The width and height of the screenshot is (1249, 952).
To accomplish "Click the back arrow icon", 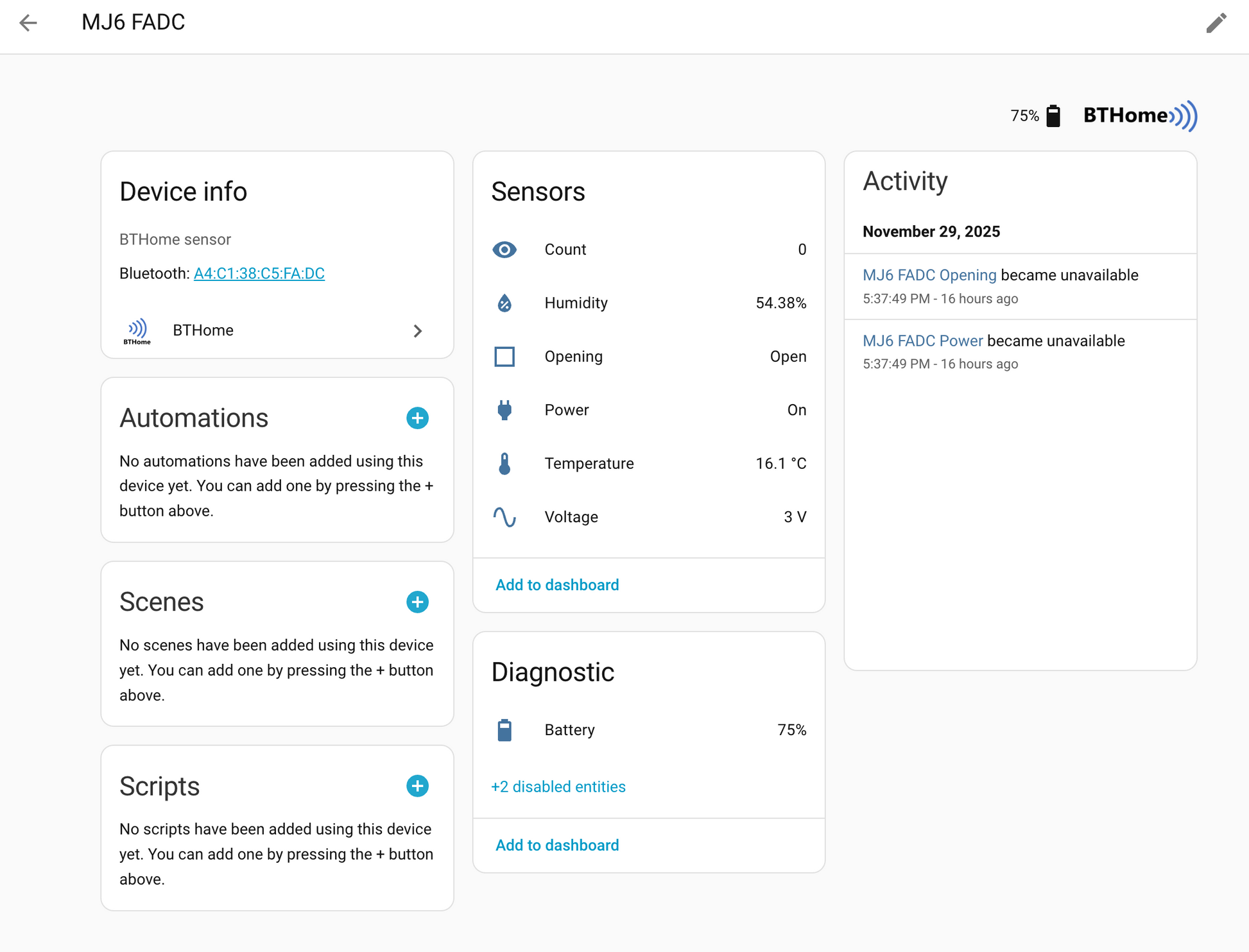I will point(28,23).
